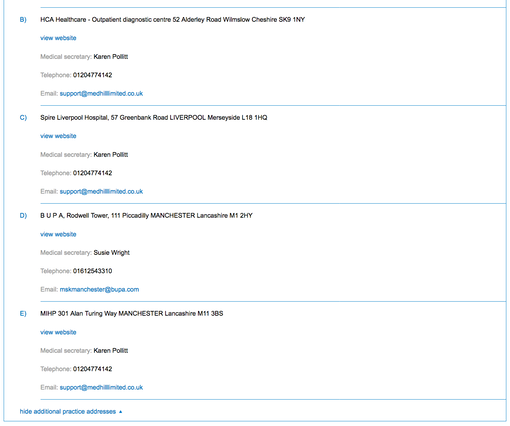Click the B U P A Rodwell Tower address
Screen dimensions: 510x426
(x=146, y=216)
